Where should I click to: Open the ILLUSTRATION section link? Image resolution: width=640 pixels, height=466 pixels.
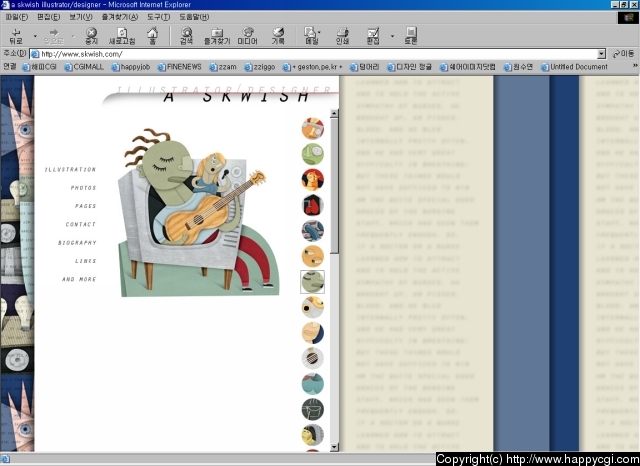tap(70, 169)
